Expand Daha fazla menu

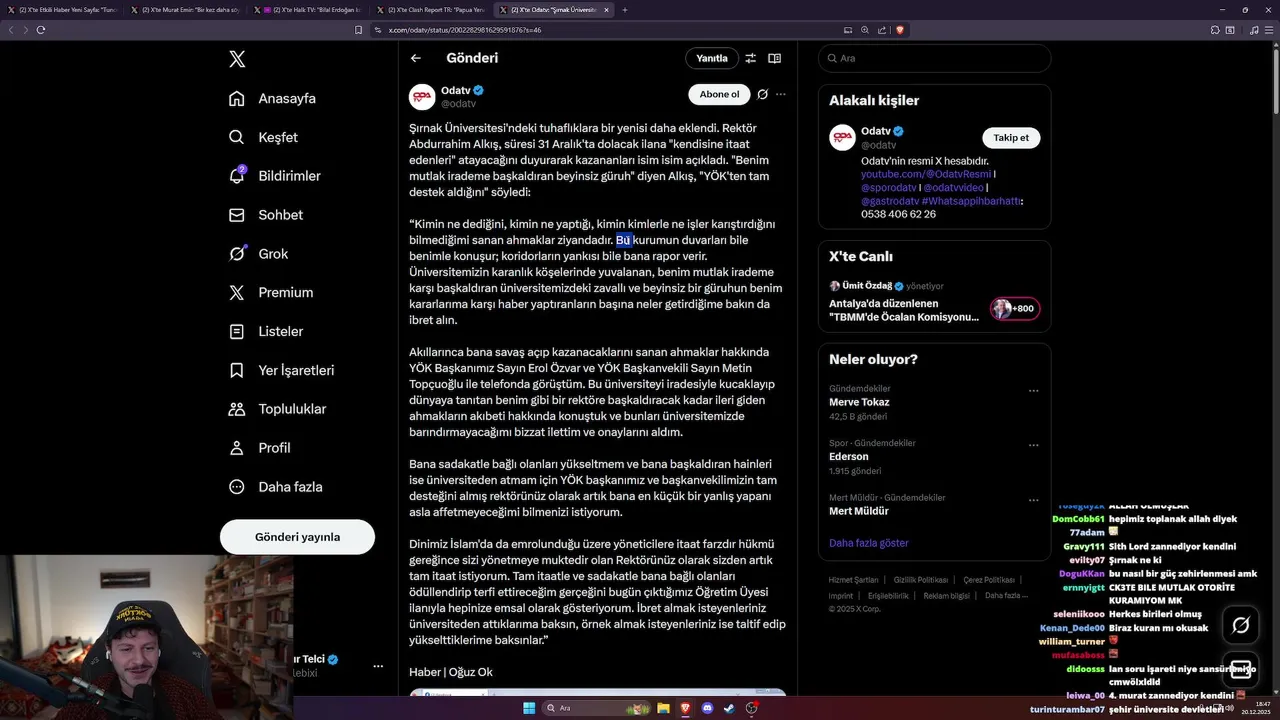[276, 487]
